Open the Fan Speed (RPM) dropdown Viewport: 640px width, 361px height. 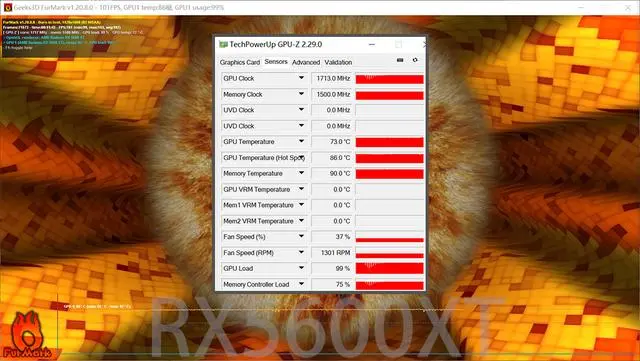coord(301,252)
